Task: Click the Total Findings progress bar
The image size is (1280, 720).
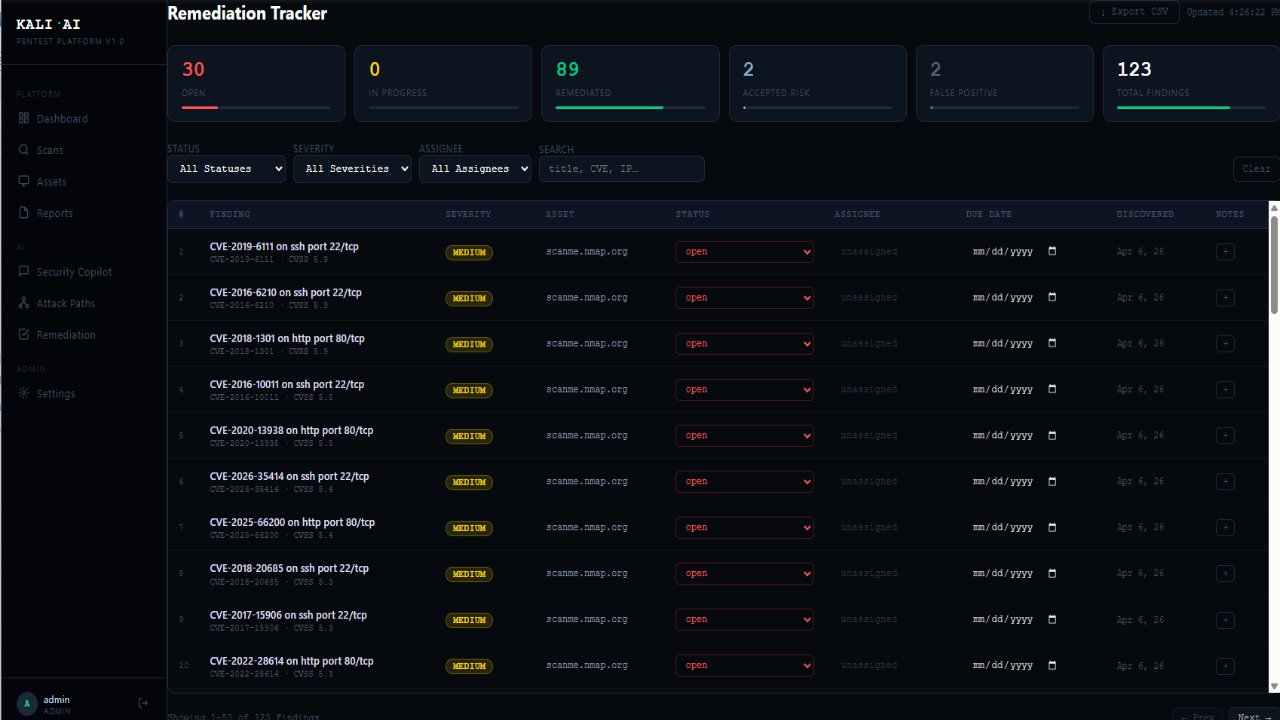Action: tap(1191, 107)
